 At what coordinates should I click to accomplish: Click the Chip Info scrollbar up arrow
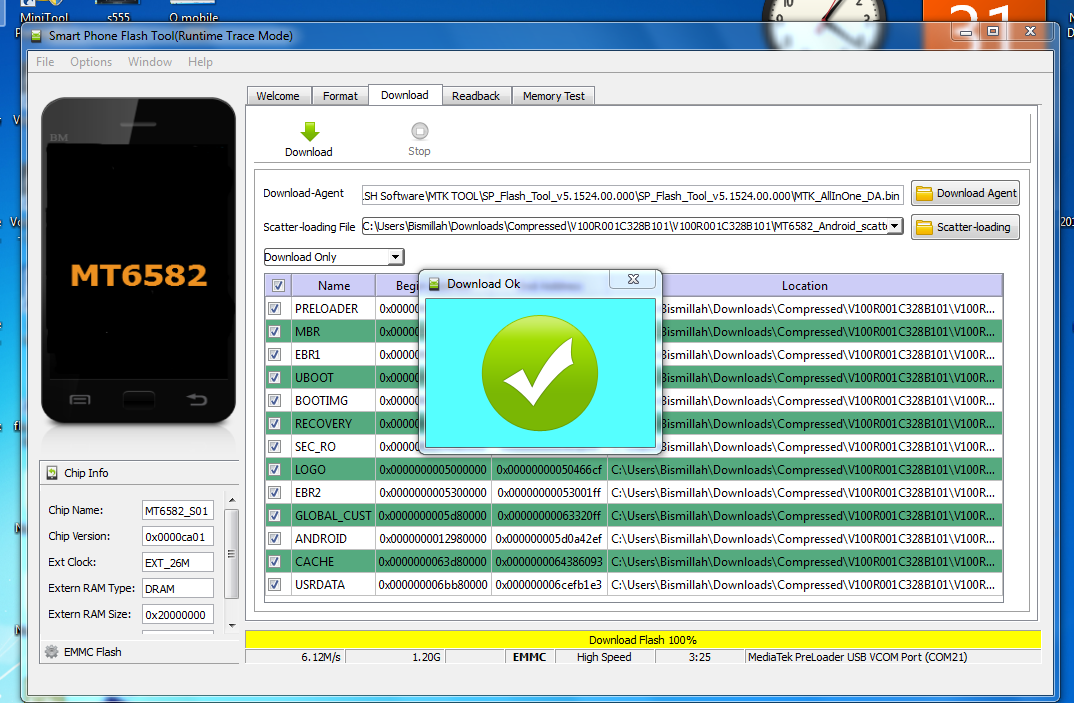tap(232, 500)
